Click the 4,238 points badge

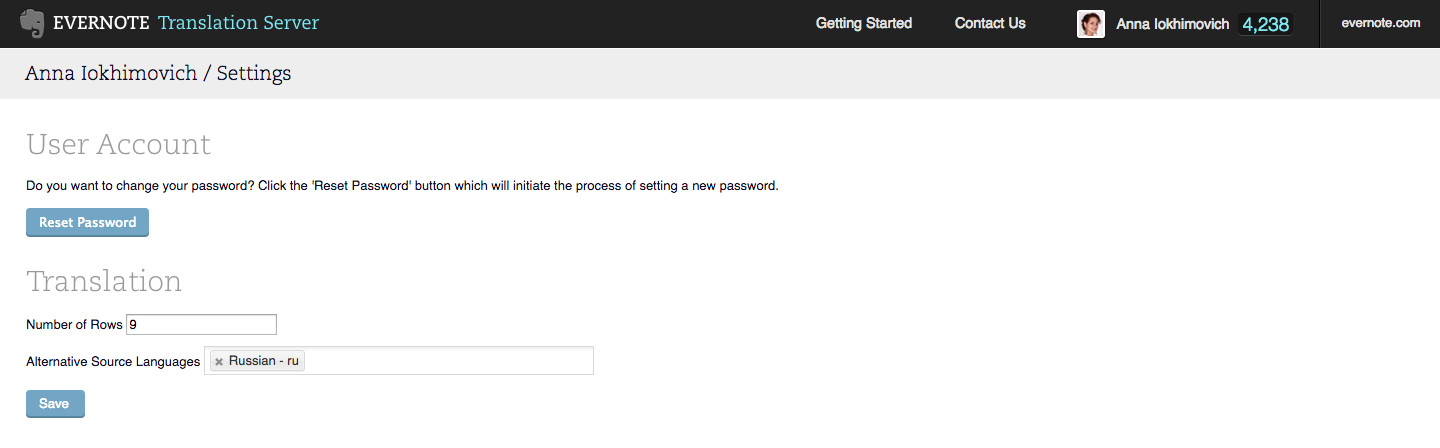click(1265, 24)
